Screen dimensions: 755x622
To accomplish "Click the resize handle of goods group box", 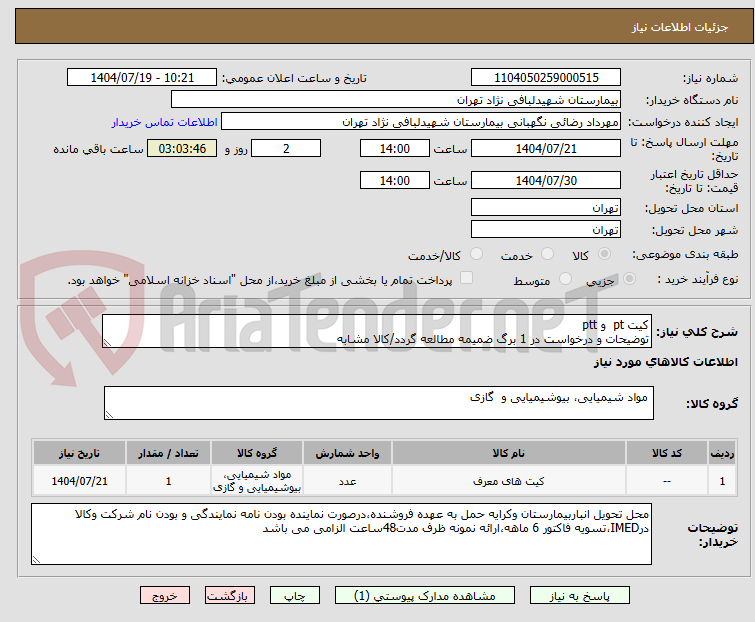I will pyautogui.click(x=109, y=415).
